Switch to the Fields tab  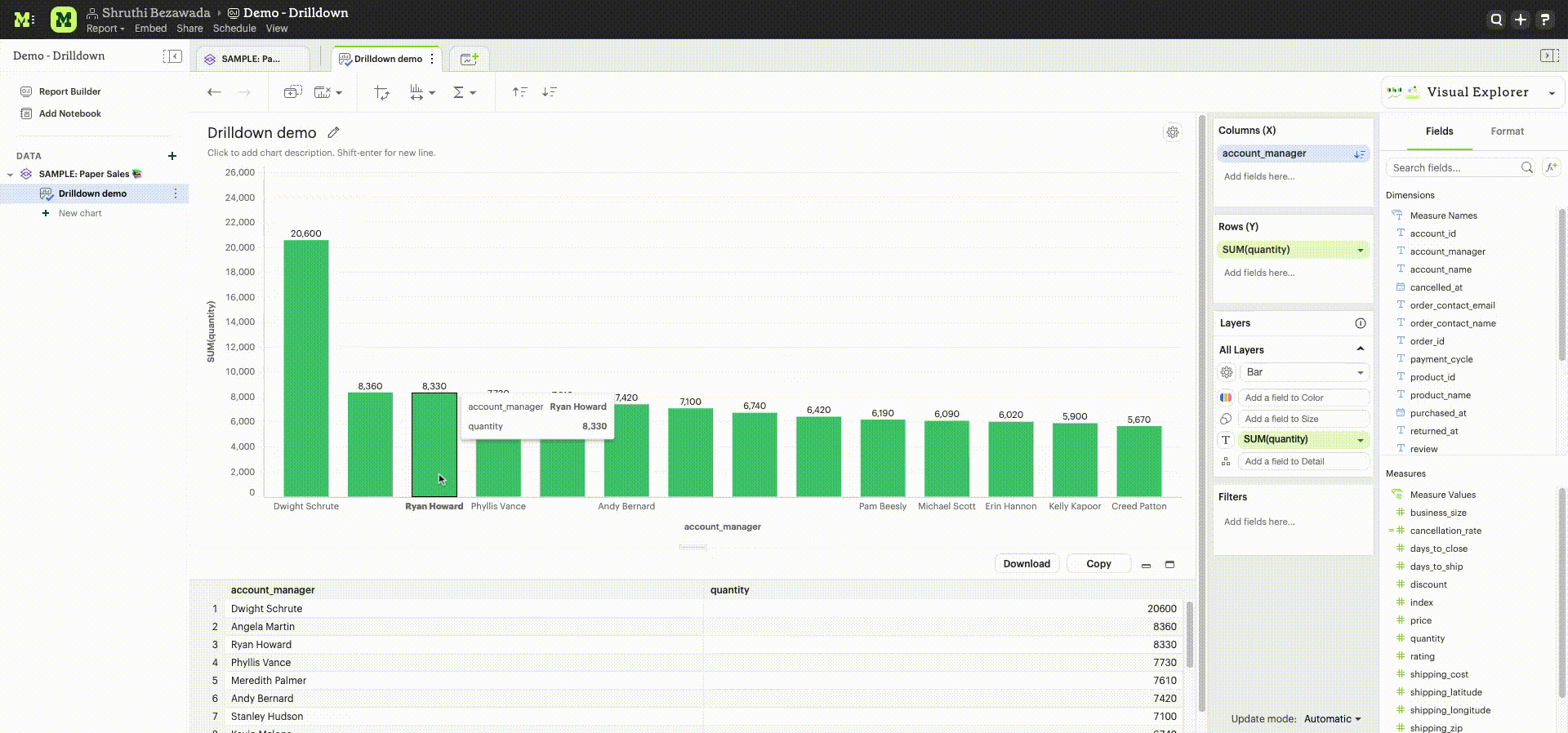click(1439, 131)
